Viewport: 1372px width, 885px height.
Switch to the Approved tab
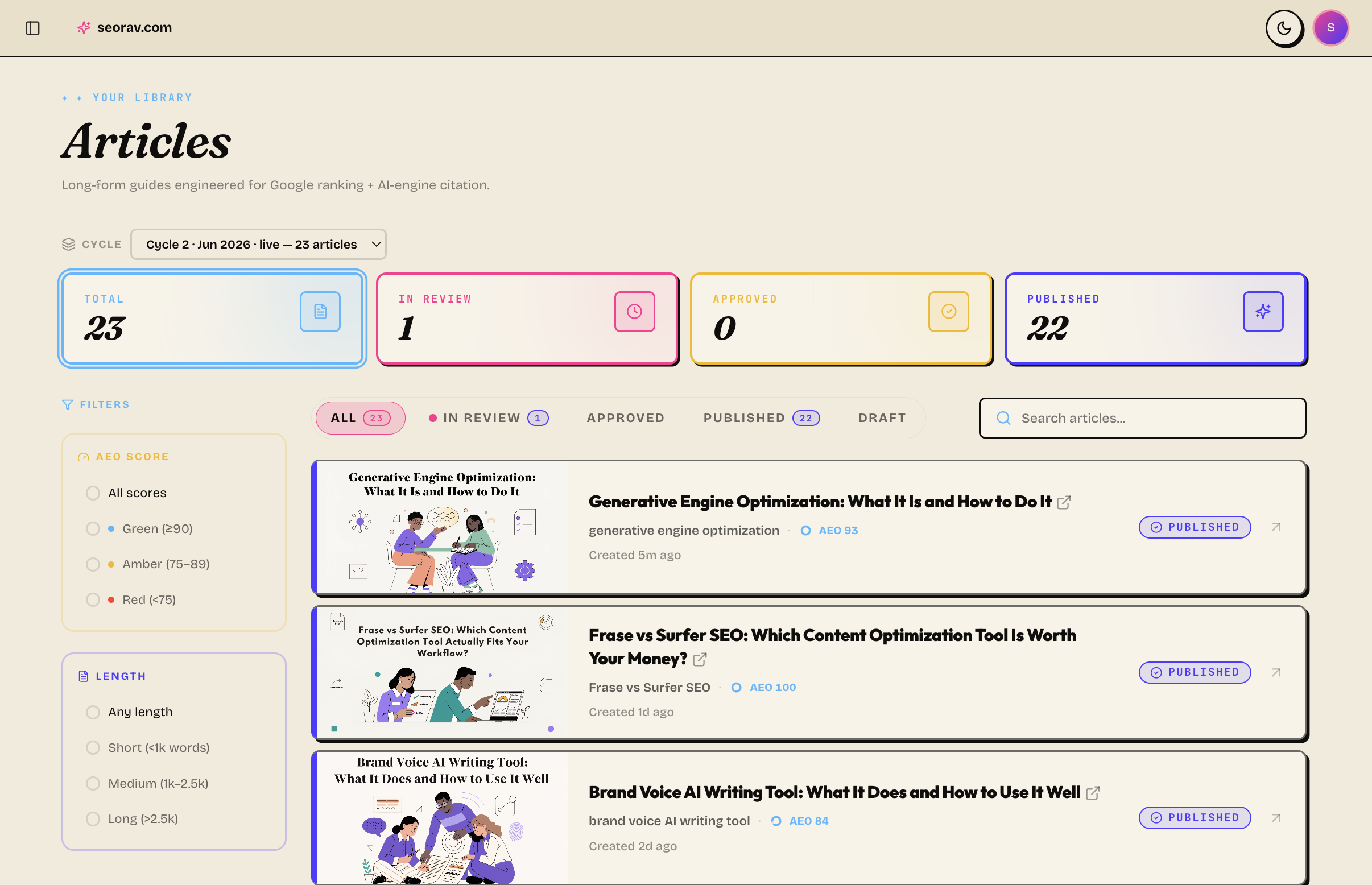625,419
